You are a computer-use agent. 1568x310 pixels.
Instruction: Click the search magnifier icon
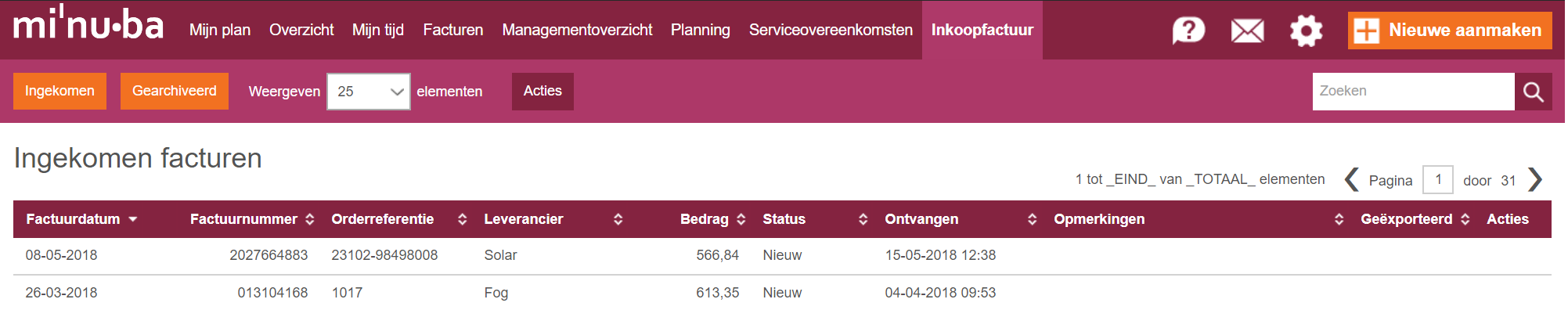pos(1533,92)
